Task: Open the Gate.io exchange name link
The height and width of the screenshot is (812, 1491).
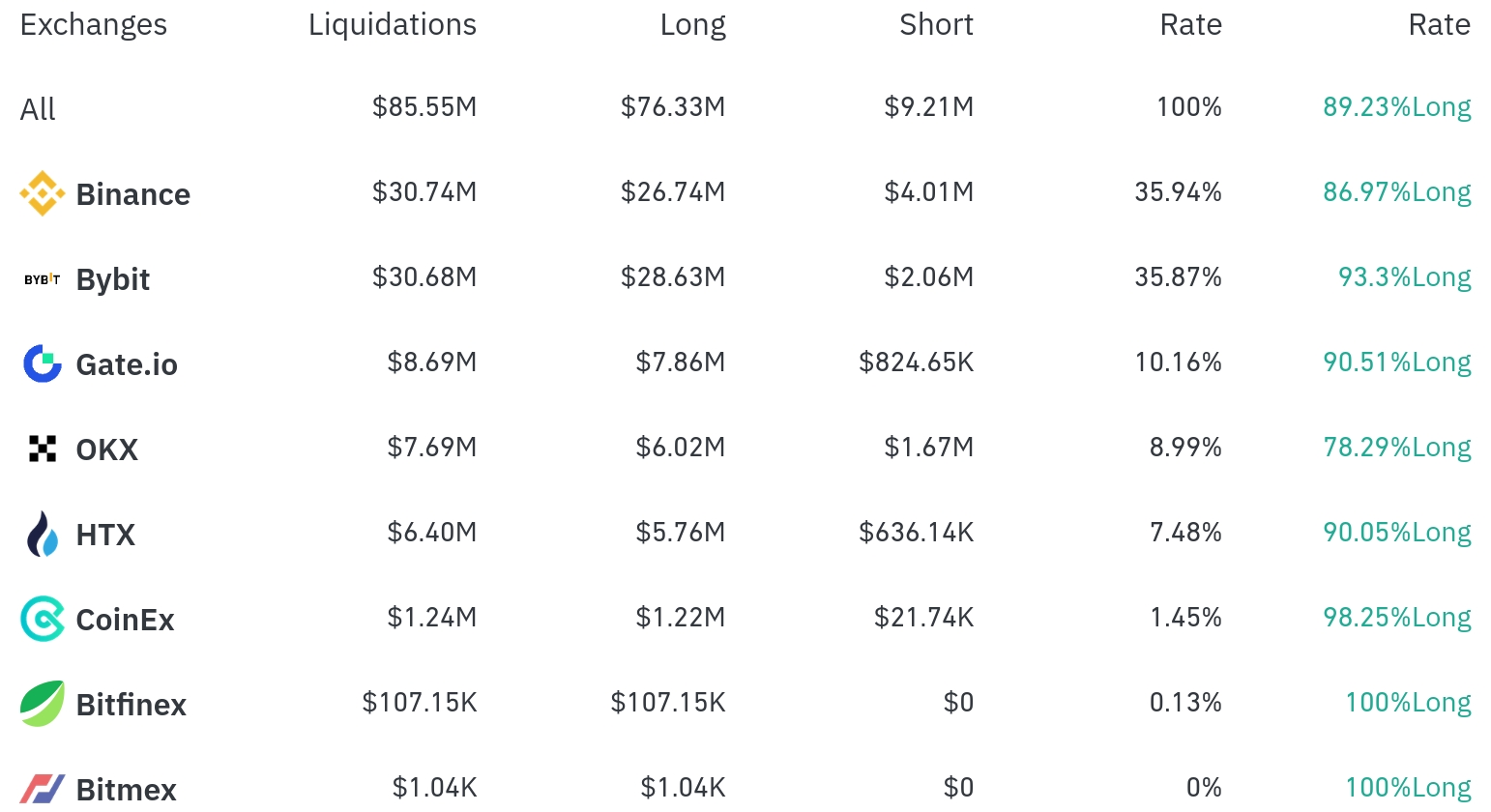Action: tap(127, 364)
